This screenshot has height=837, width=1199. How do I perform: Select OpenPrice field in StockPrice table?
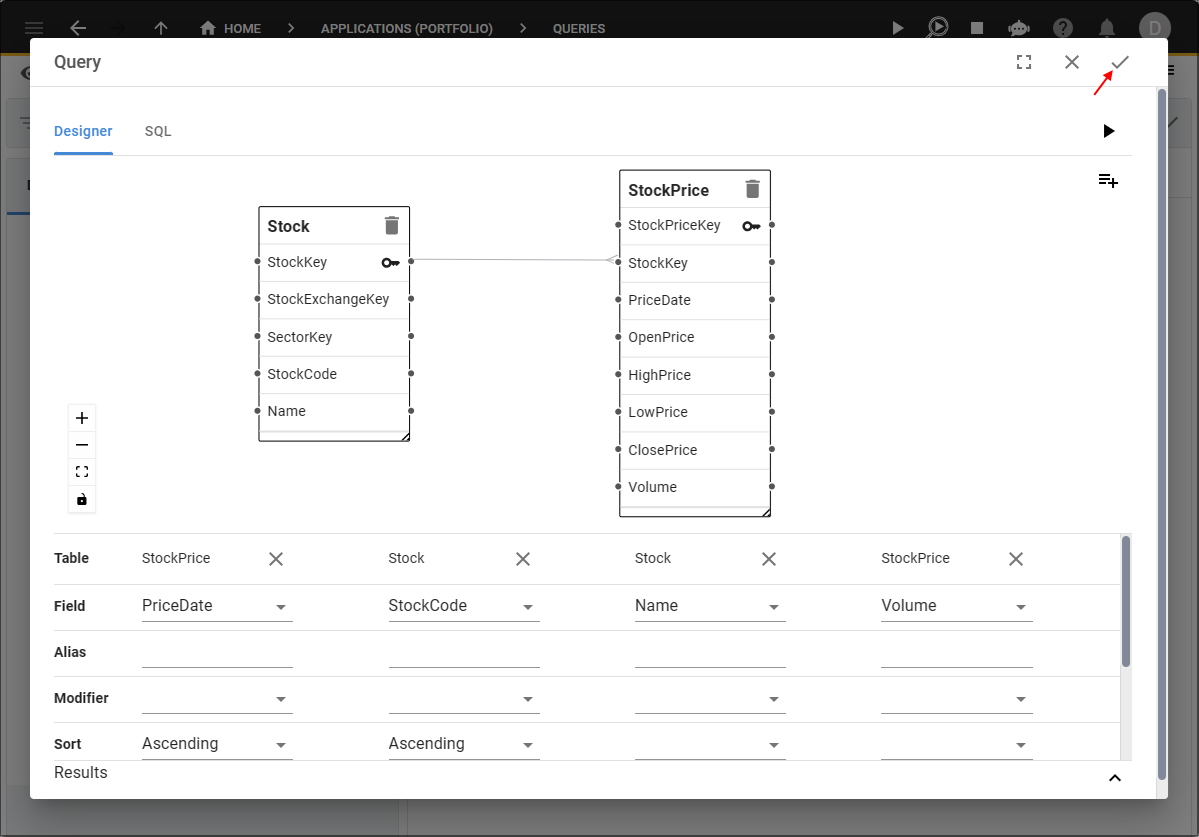[x=695, y=338]
